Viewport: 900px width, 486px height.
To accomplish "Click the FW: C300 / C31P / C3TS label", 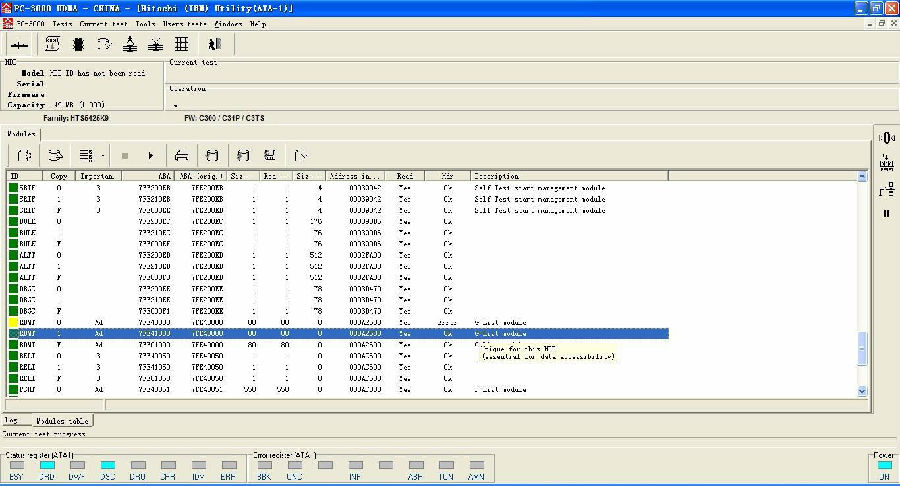I will pos(224,118).
